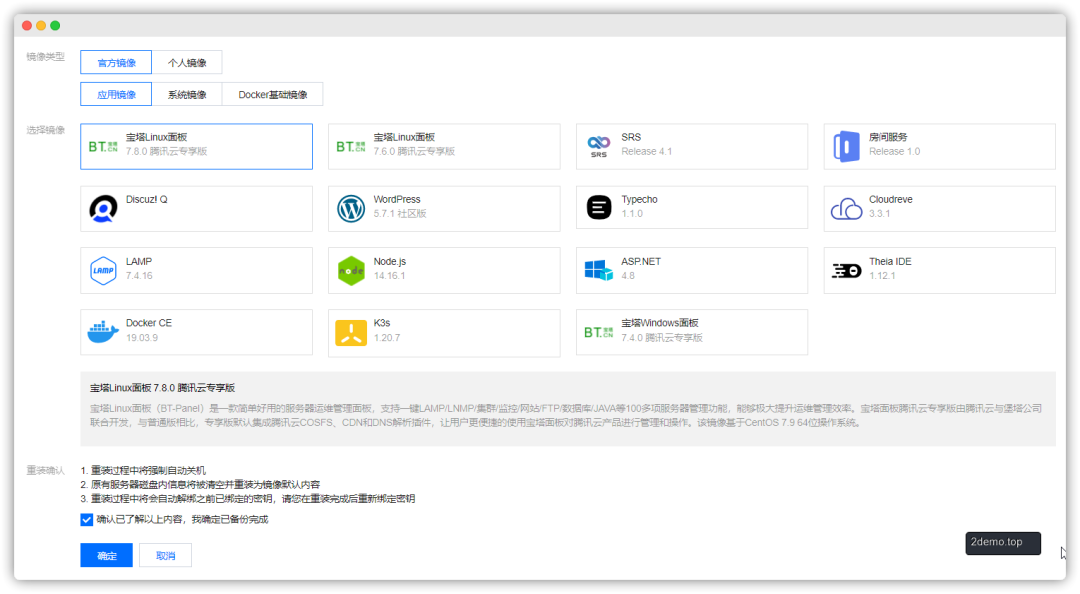
Task: Choose the 宝塔Windows面板 BT icon
Action: click(599, 332)
